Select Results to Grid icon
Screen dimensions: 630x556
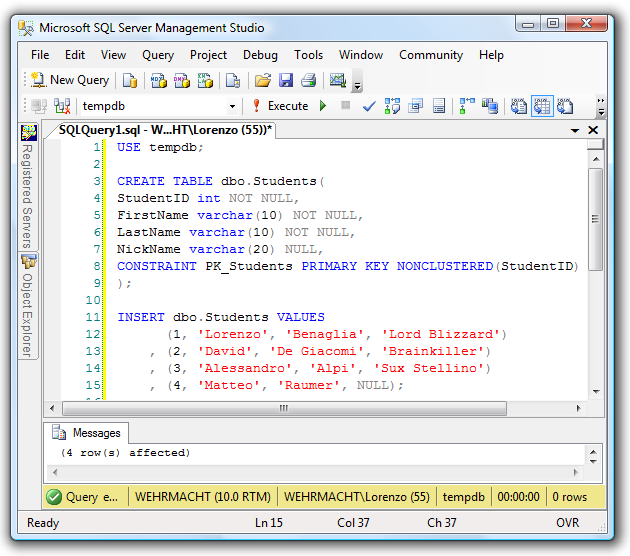click(x=542, y=106)
